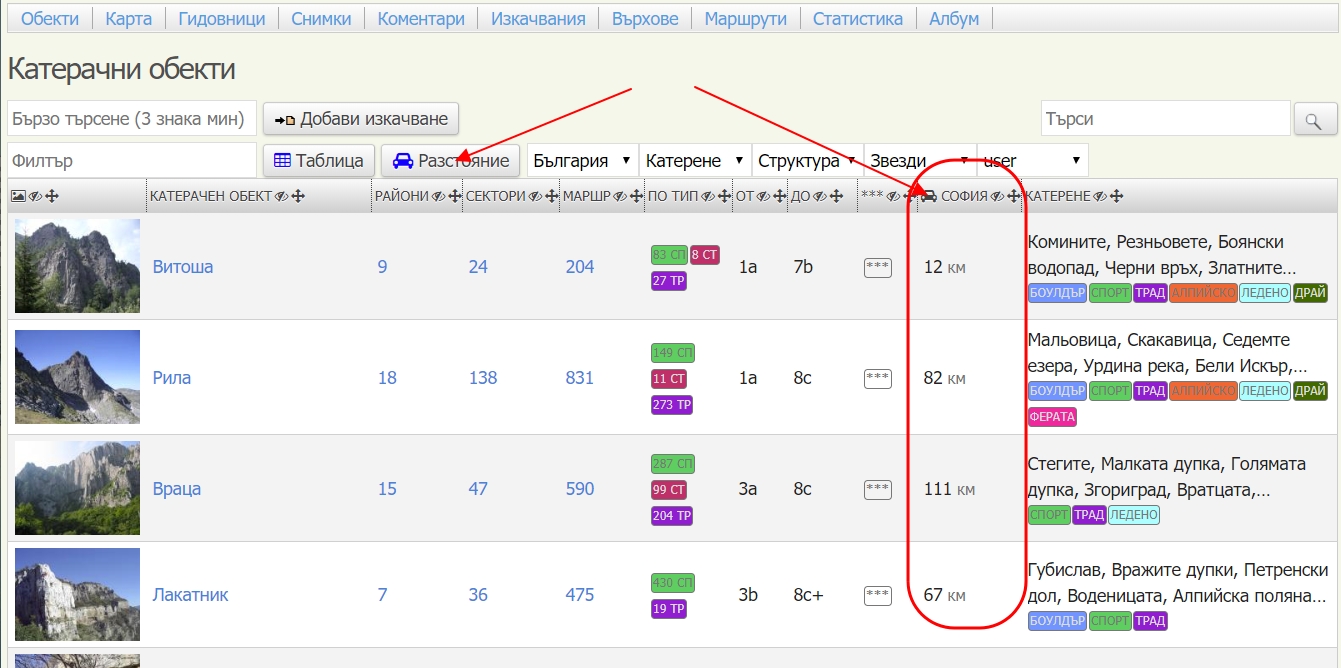Open the user dropdown
This screenshot has height=668, width=1341.
tap(1032, 161)
